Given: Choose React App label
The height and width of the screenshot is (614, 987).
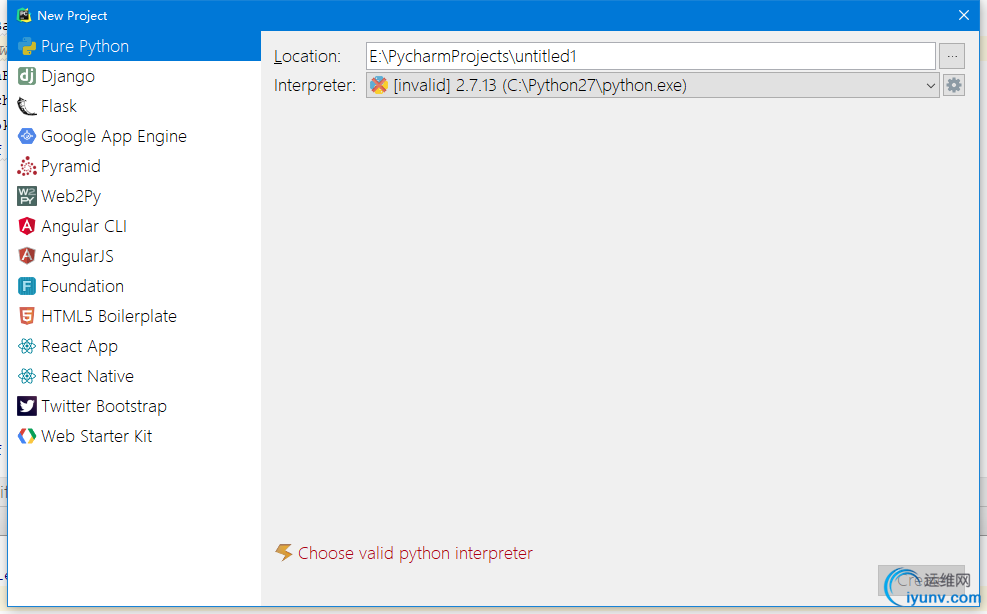Looking at the screenshot, I should [x=79, y=346].
